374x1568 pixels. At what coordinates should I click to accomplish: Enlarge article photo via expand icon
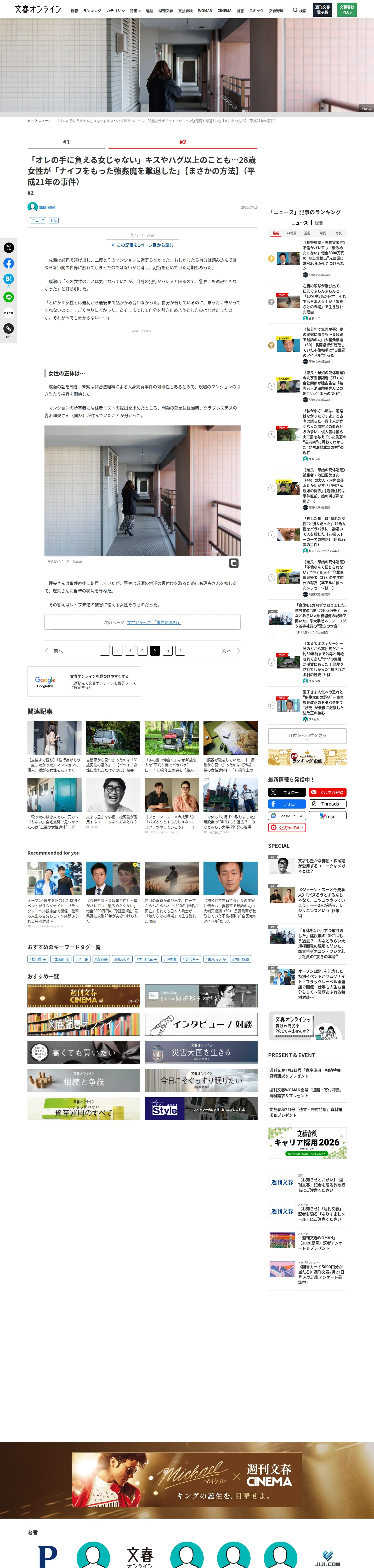pyautogui.click(x=233, y=563)
